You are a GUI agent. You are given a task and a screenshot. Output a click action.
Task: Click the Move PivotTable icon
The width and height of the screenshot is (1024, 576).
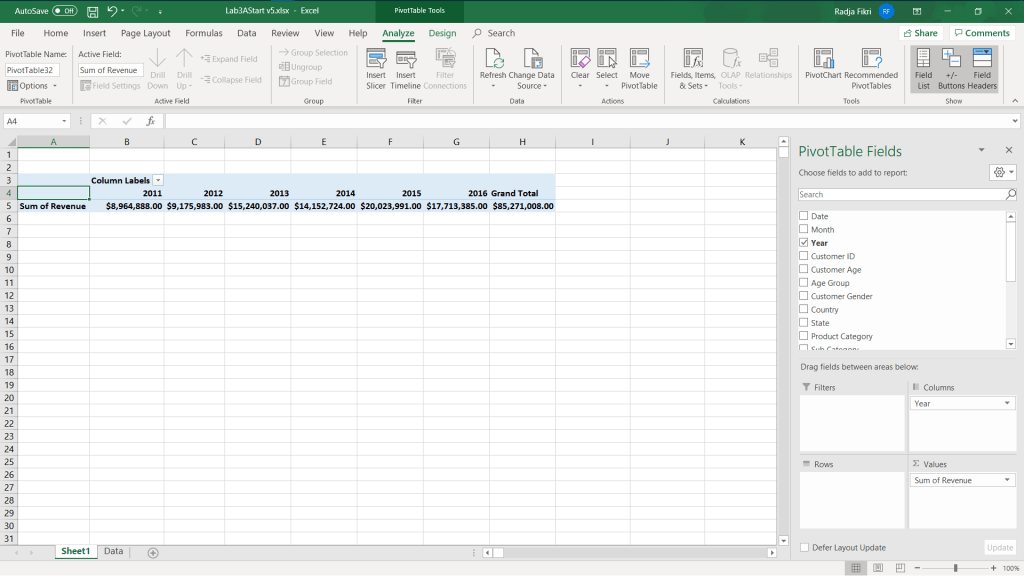639,61
